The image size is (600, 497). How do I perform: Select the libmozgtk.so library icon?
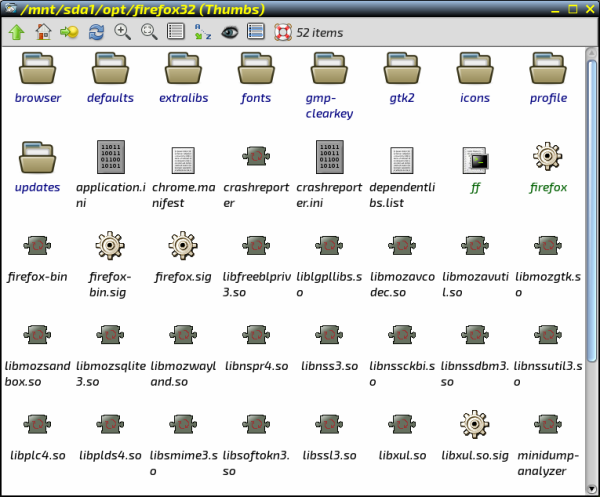[548, 245]
